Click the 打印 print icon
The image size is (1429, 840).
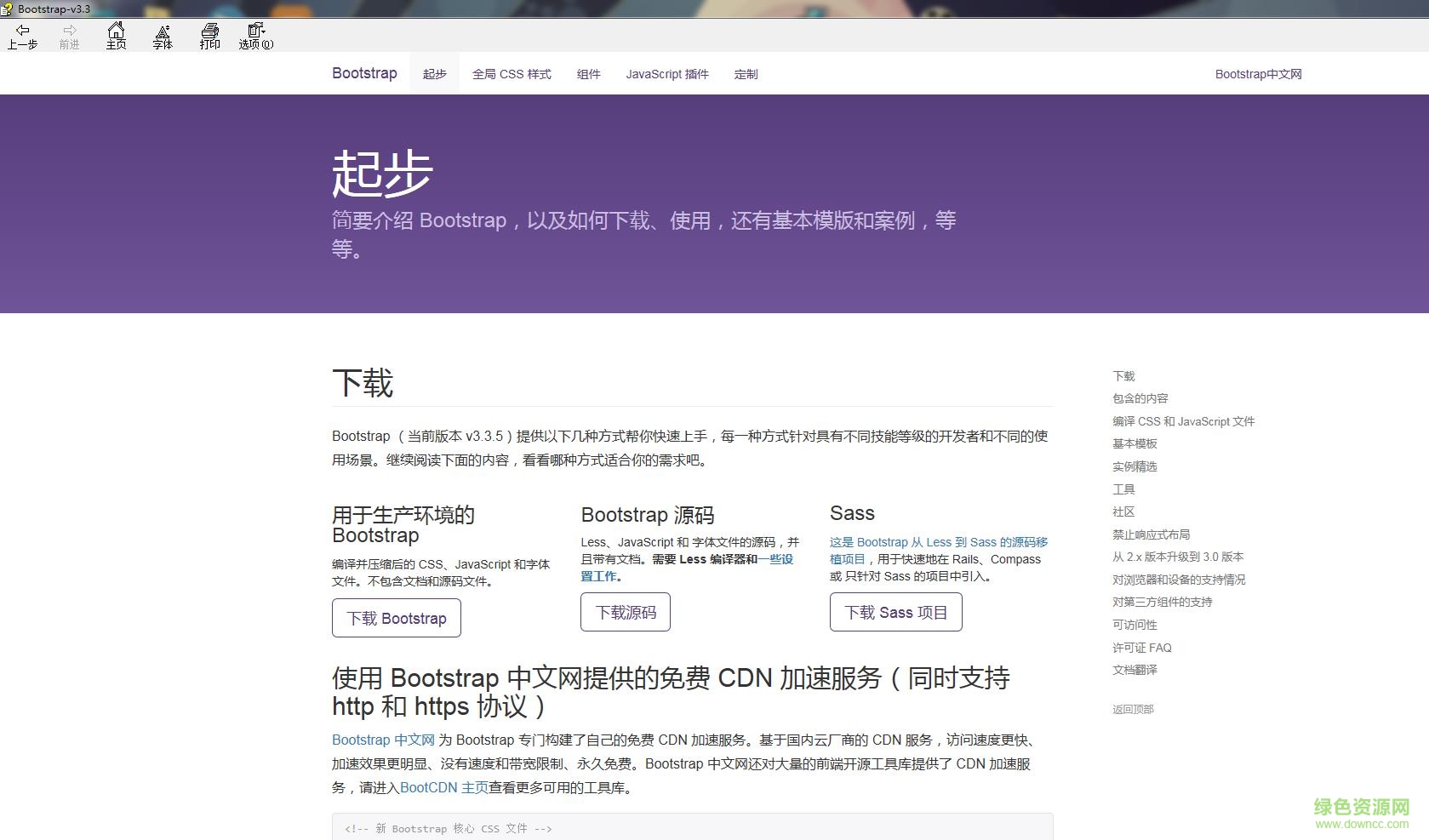tap(209, 36)
